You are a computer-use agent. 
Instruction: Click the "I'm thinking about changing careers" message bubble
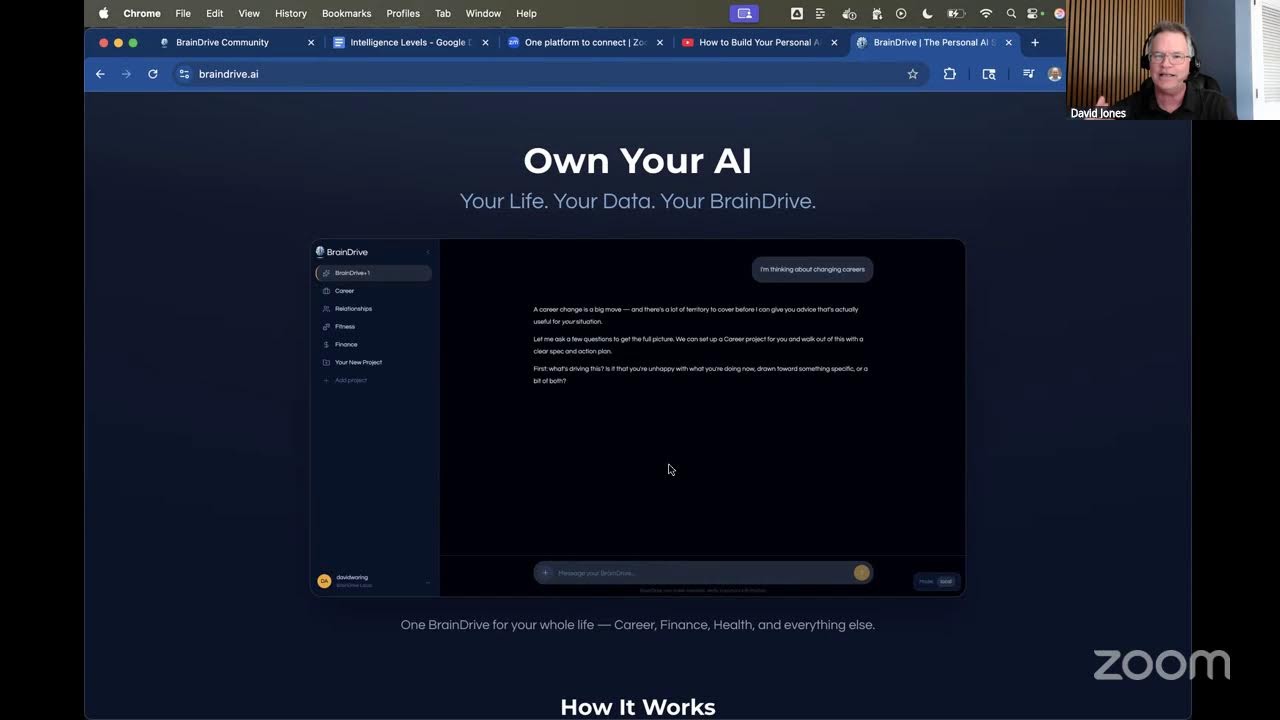[x=812, y=269]
